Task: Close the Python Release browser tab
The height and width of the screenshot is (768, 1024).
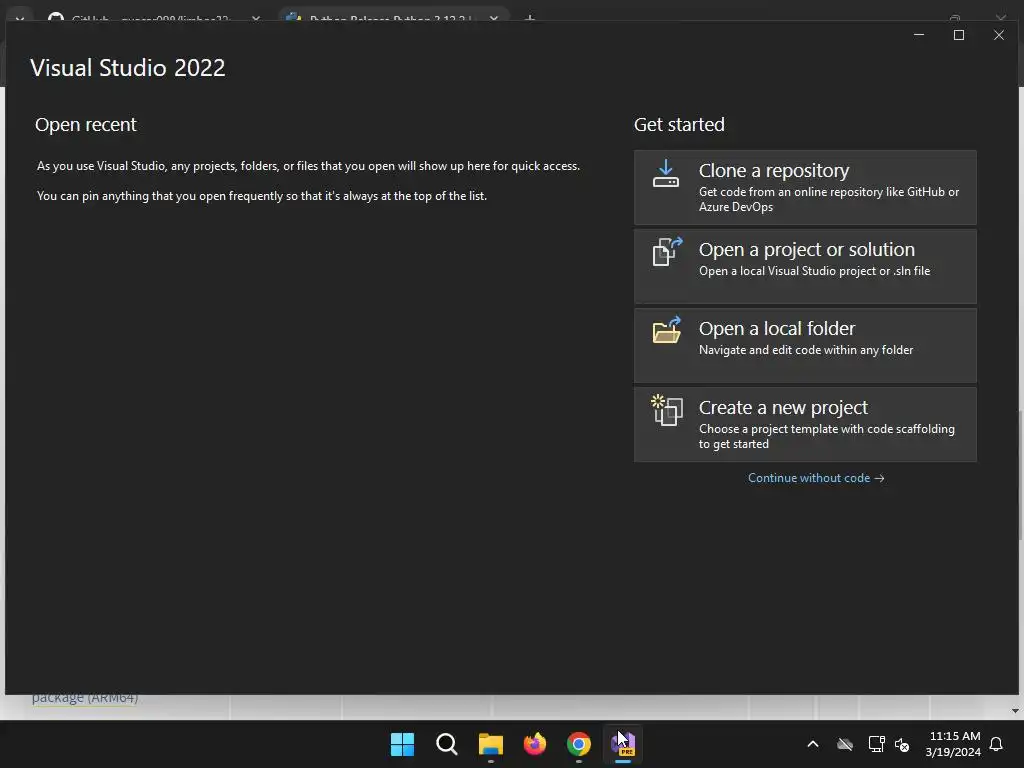Action: click(x=494, y=18)
